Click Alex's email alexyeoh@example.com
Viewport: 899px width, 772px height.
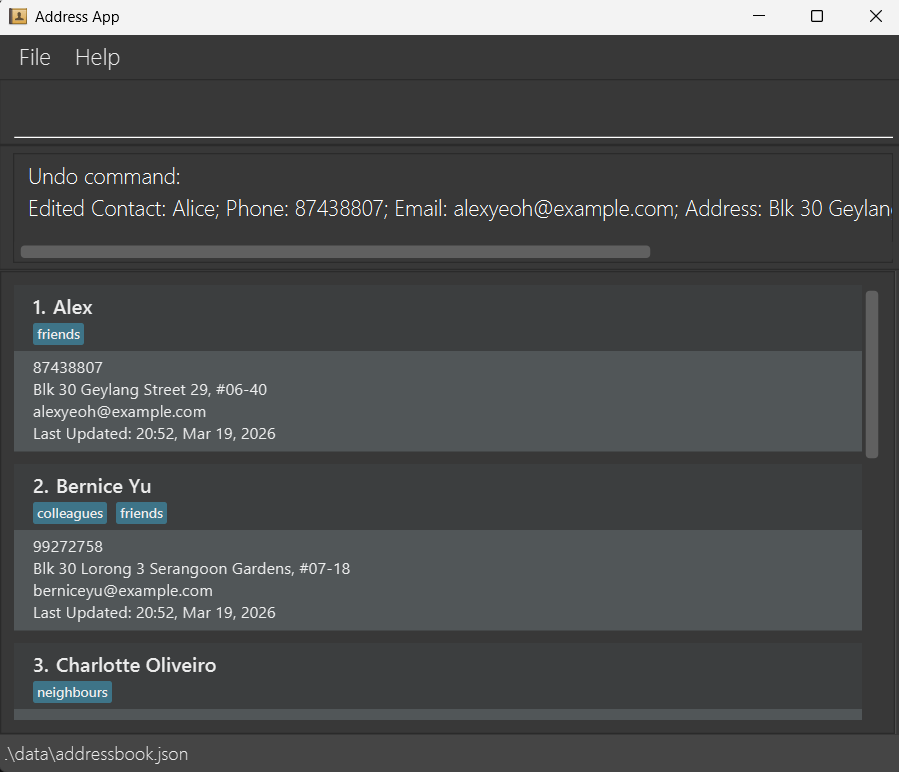[x=119, y=412]
